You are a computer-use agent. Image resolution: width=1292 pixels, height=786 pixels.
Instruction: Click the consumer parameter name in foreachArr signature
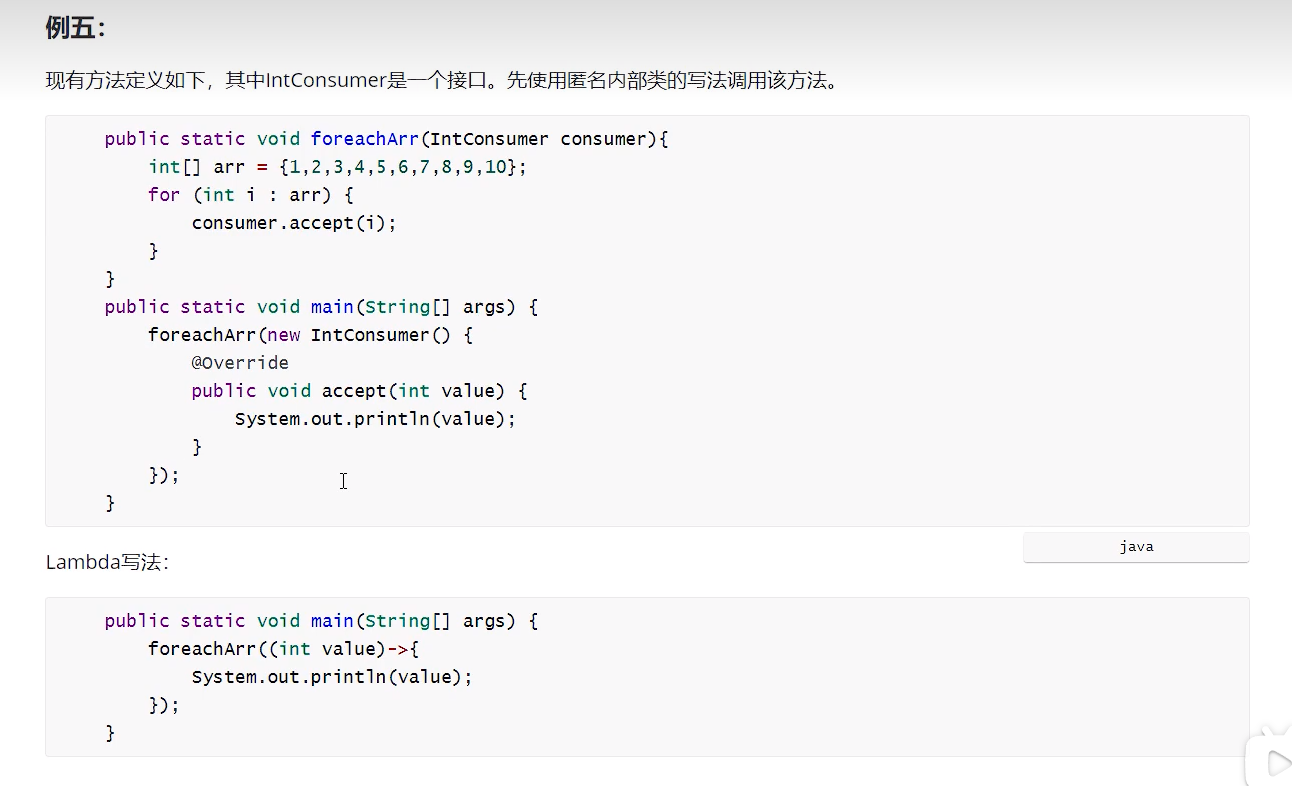click(603, 139)
